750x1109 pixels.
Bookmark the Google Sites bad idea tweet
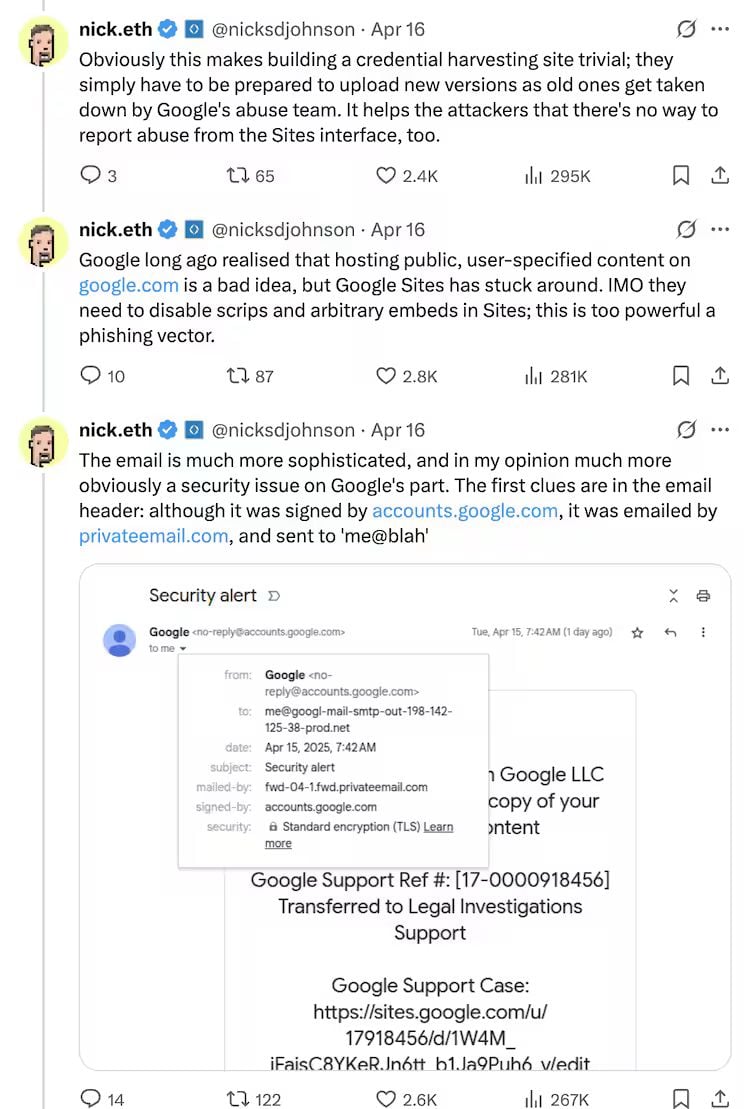tap(681, 376)
